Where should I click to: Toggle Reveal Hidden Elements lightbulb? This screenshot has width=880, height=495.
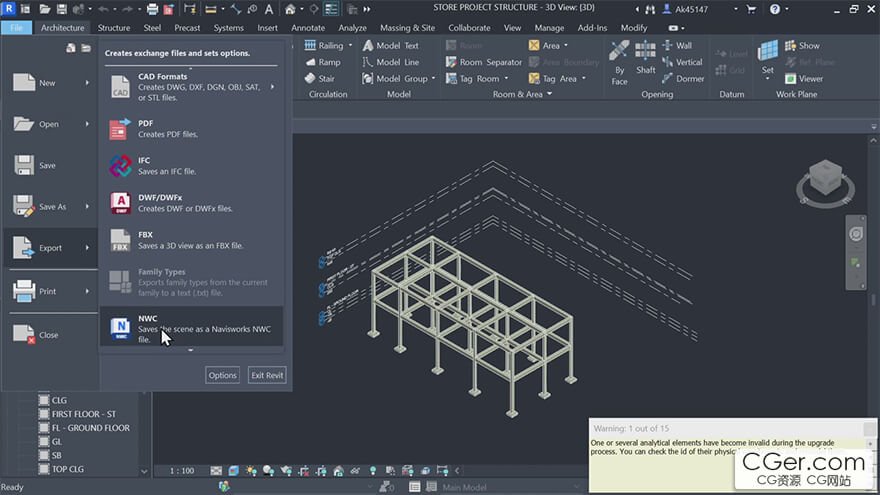coord(373,471)
